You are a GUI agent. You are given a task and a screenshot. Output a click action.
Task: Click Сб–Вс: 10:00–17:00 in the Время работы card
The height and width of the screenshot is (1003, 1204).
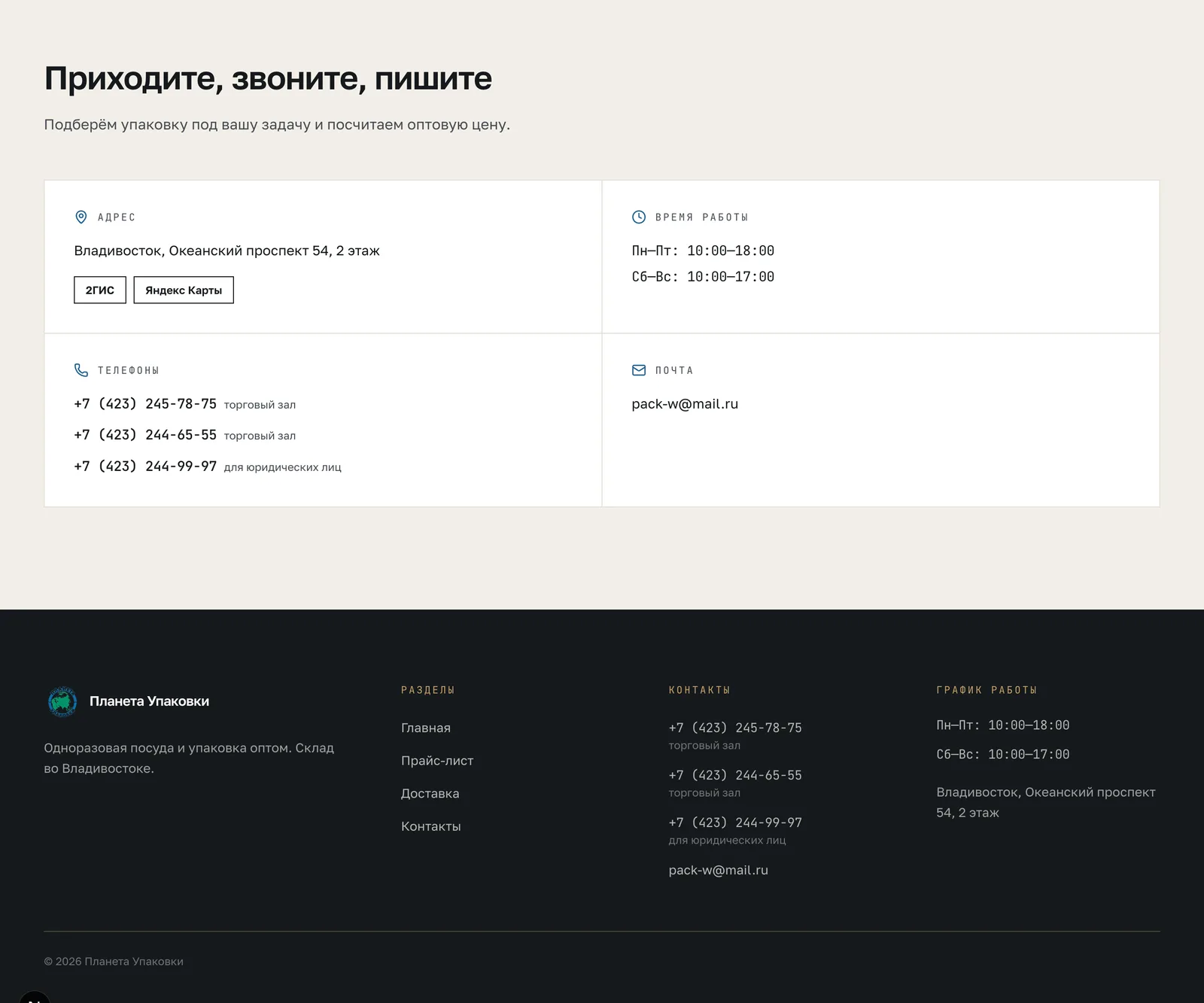point(703,277)
